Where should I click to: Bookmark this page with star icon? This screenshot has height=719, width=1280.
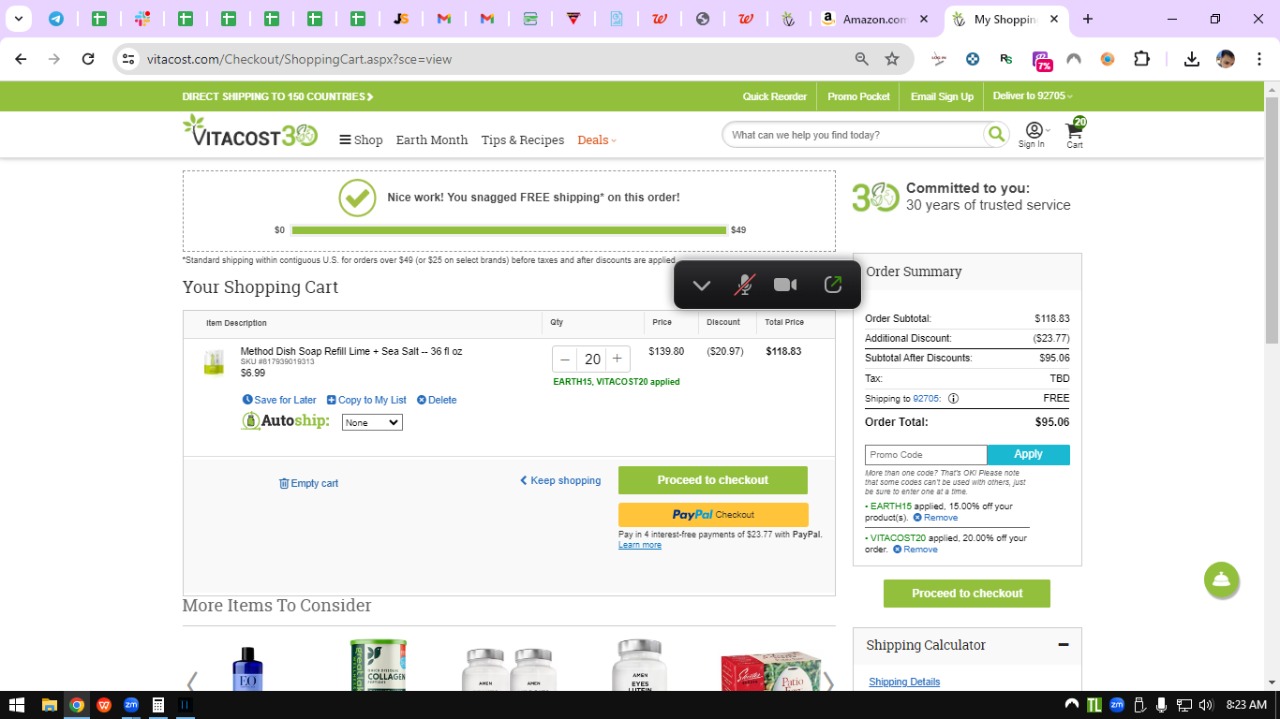[892, 59]
